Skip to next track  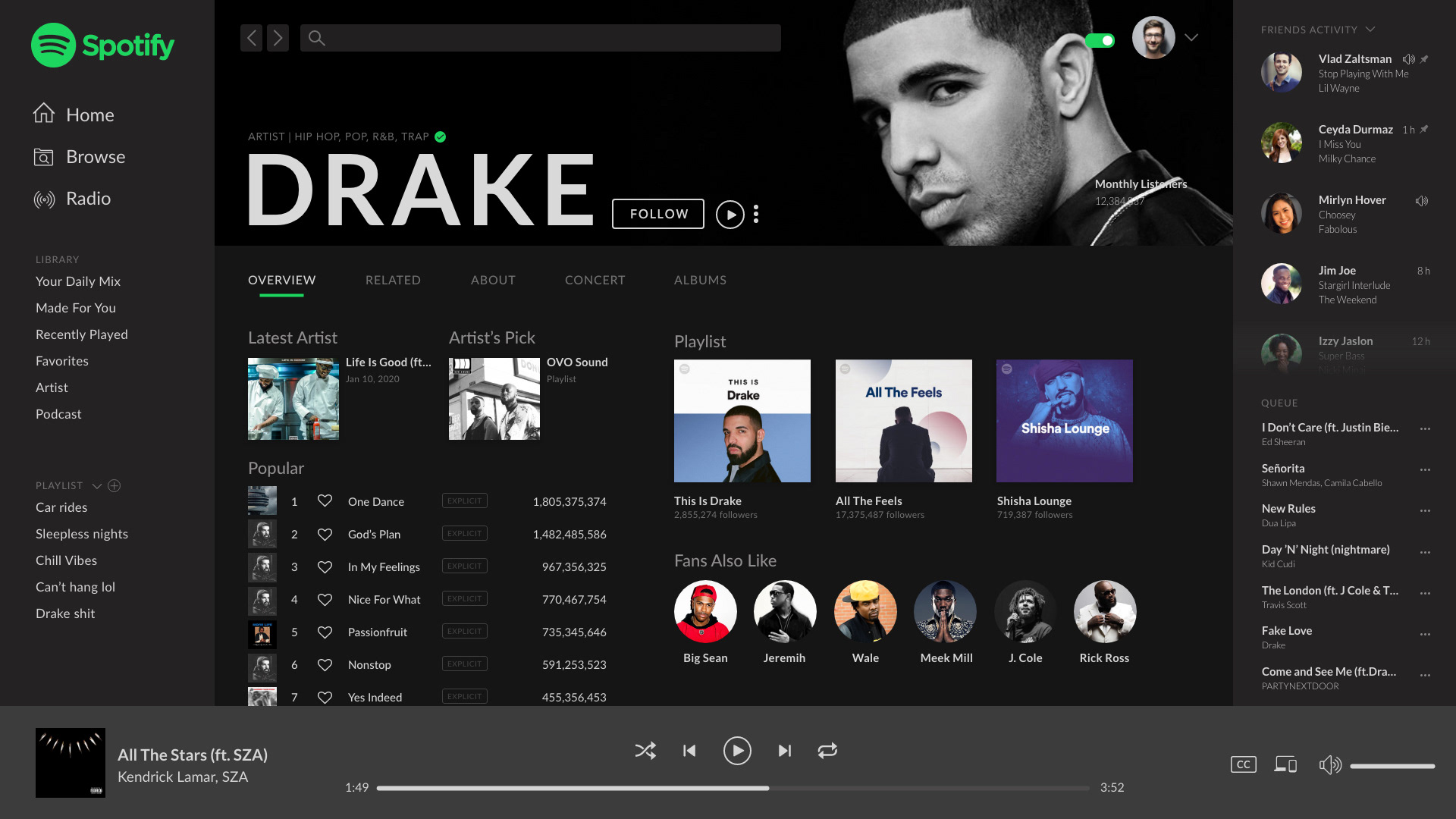[785, 751]
